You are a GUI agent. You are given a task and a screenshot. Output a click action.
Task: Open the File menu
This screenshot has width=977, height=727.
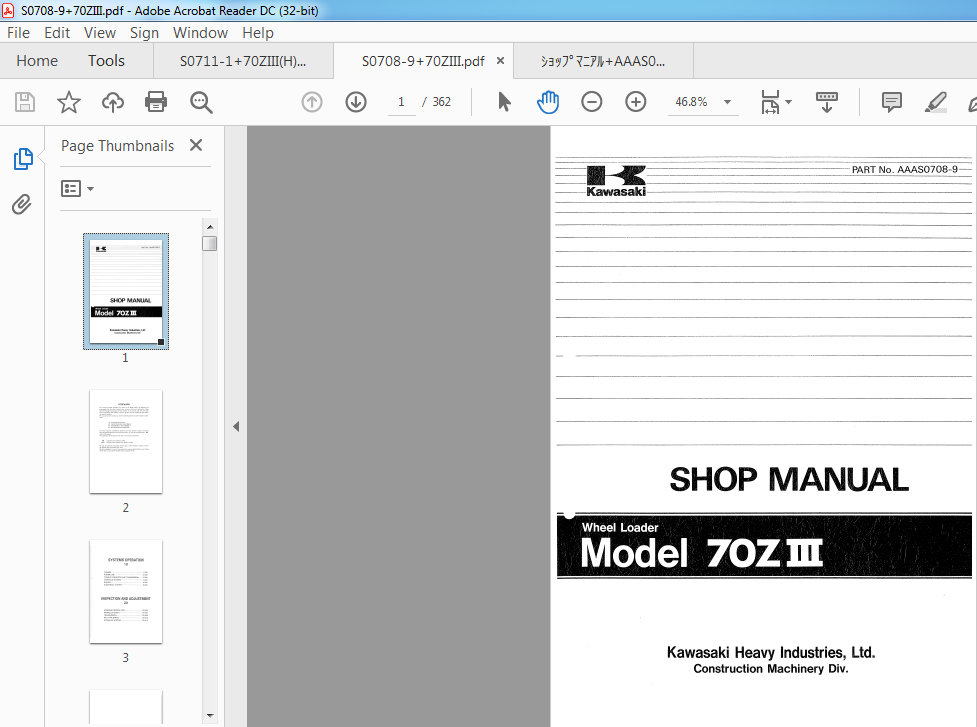pos(18,32)
